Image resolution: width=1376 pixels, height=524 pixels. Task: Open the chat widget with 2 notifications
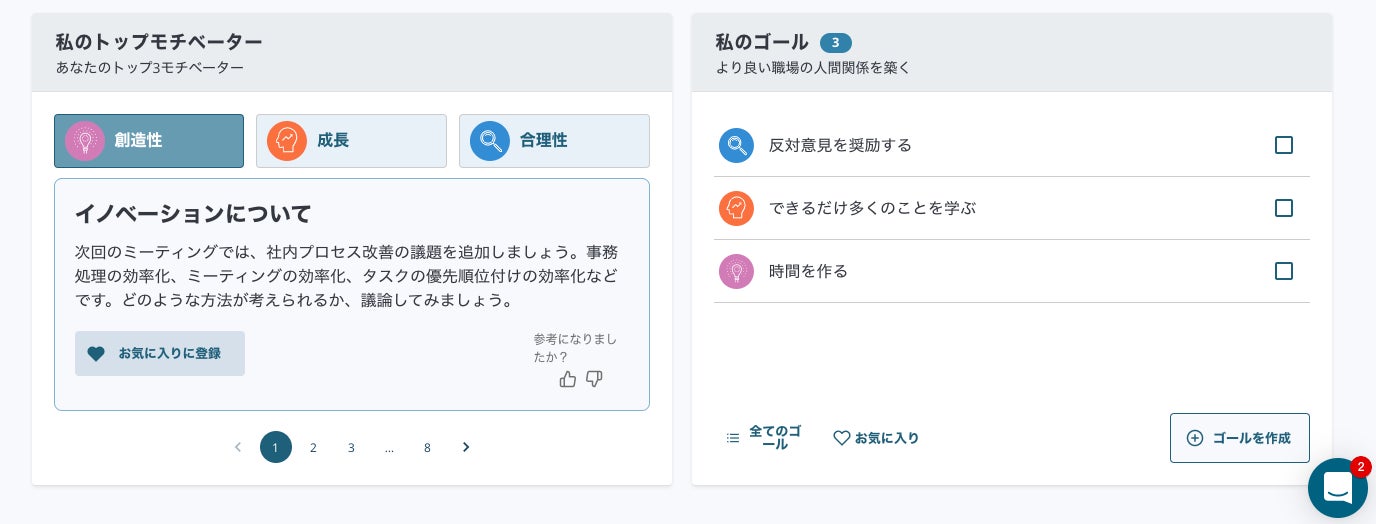1337,488
